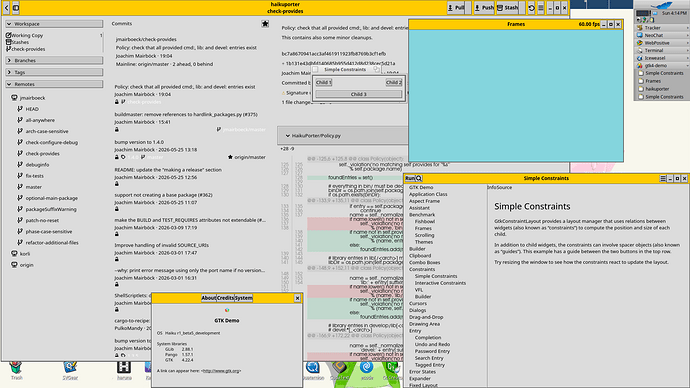Screen dimensions: 690x388
Task: Select the debuginfo remote branch
Action: (37, 165)
